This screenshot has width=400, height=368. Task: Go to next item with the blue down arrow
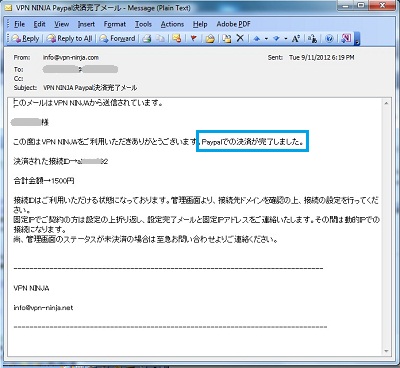pyautogui.click(x=276, y=39)
